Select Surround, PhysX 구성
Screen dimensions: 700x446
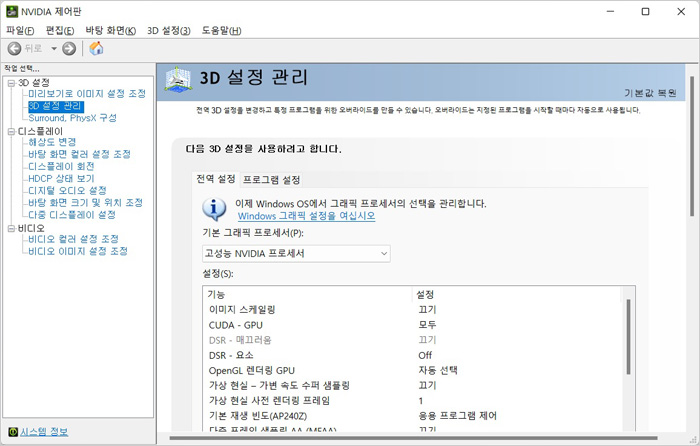72,118
